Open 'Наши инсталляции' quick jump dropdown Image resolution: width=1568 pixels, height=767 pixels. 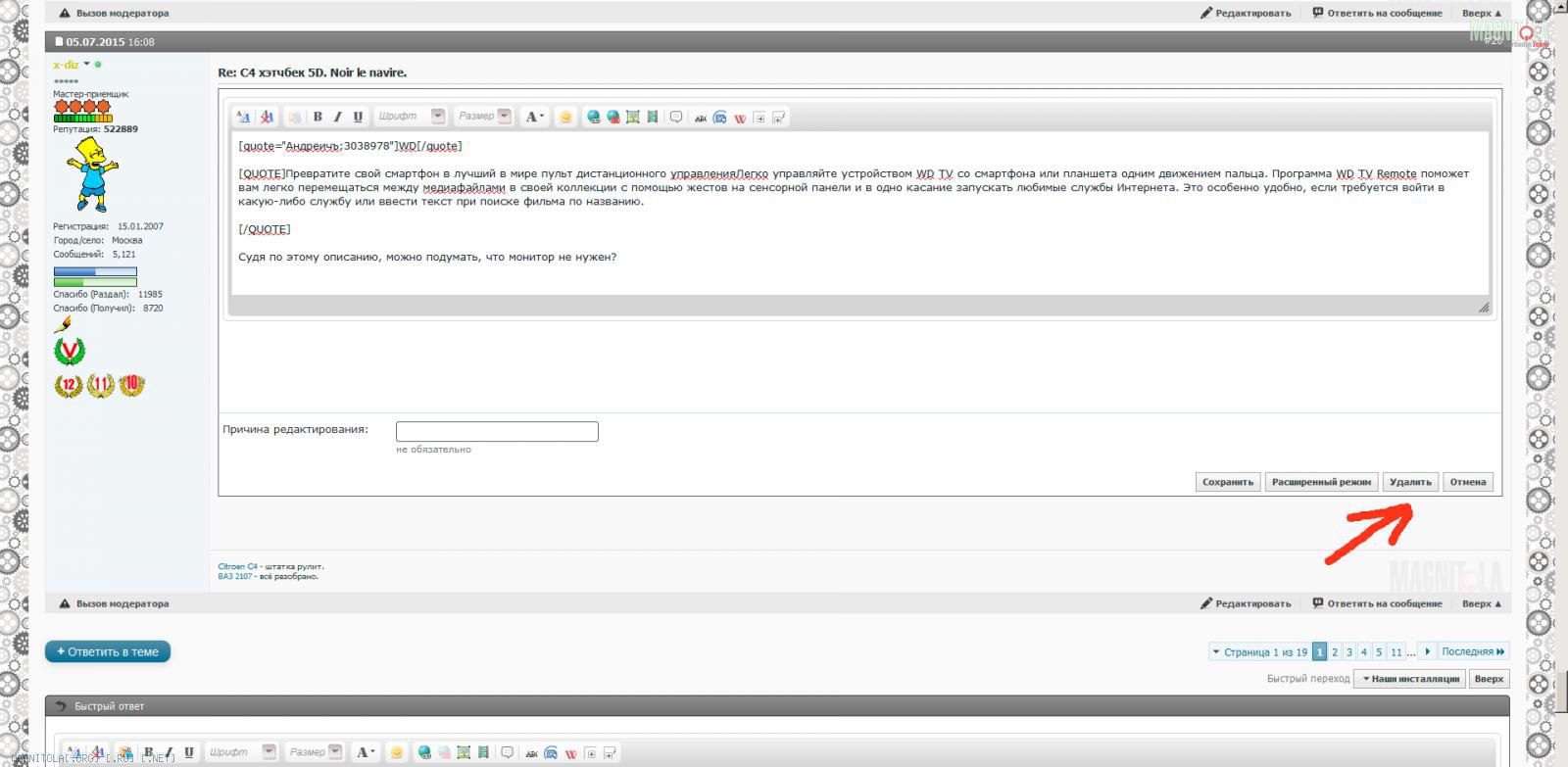(x=1409, y=679)
